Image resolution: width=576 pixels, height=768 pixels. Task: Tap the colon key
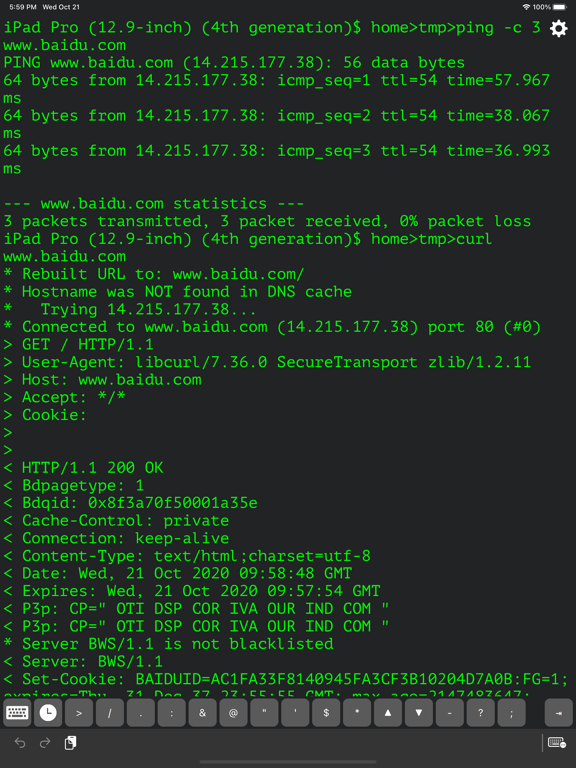(x=171, y=713)
